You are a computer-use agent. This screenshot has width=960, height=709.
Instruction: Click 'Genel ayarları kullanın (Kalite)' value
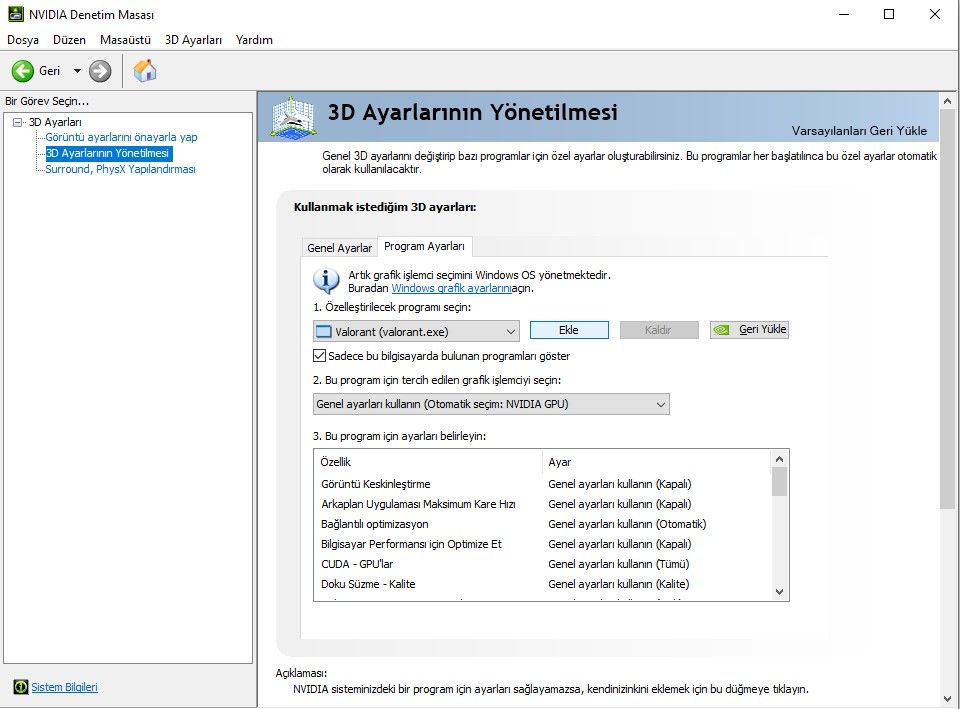point(618,584)
